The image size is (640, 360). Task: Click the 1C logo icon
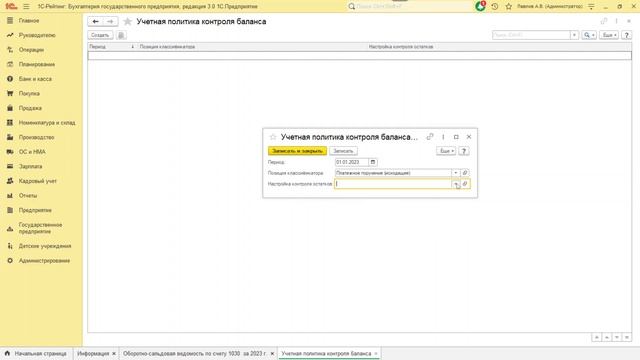(x=11, y=7)
